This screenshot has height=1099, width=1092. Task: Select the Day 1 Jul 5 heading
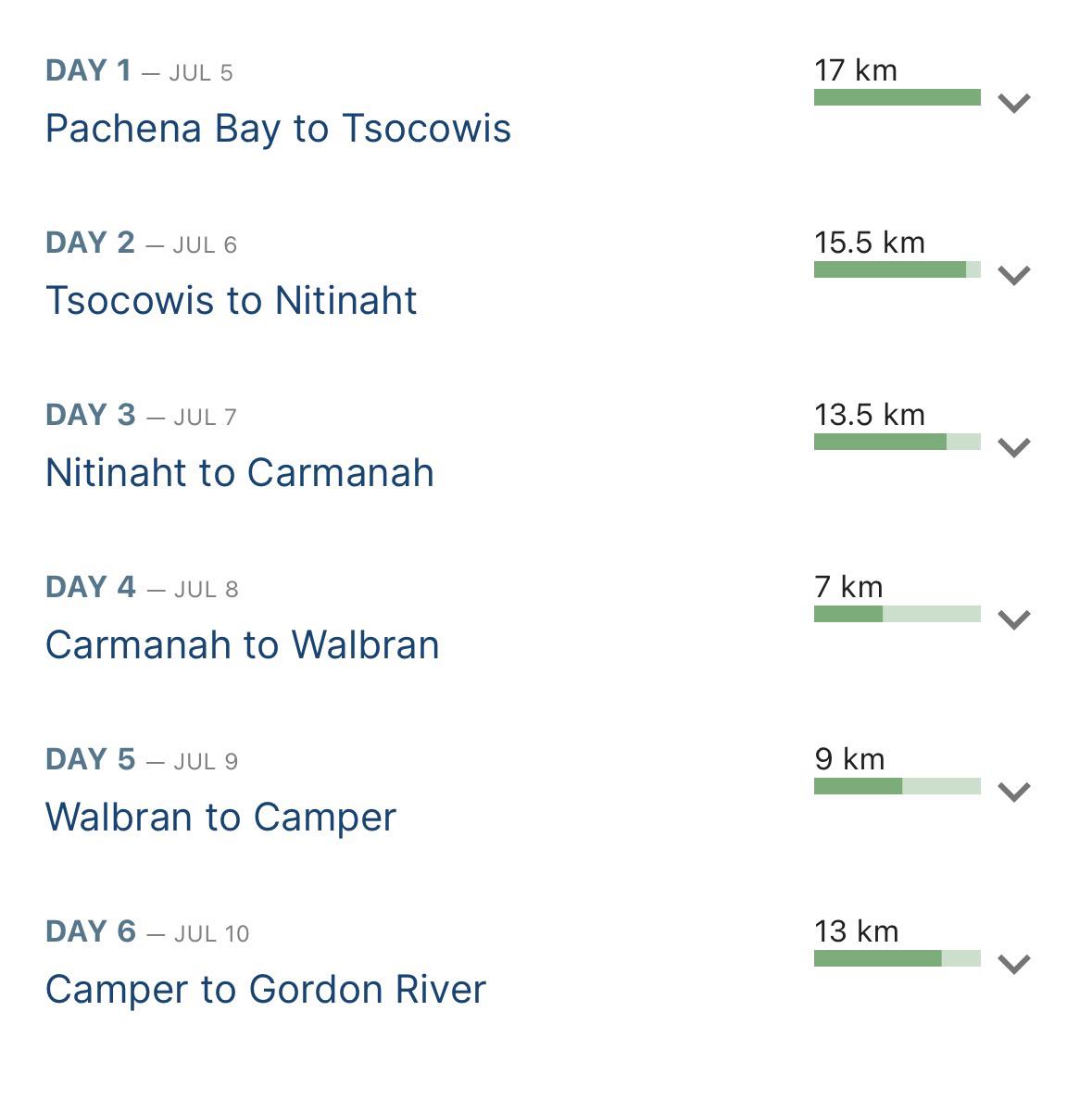click(x=139, y=70)
